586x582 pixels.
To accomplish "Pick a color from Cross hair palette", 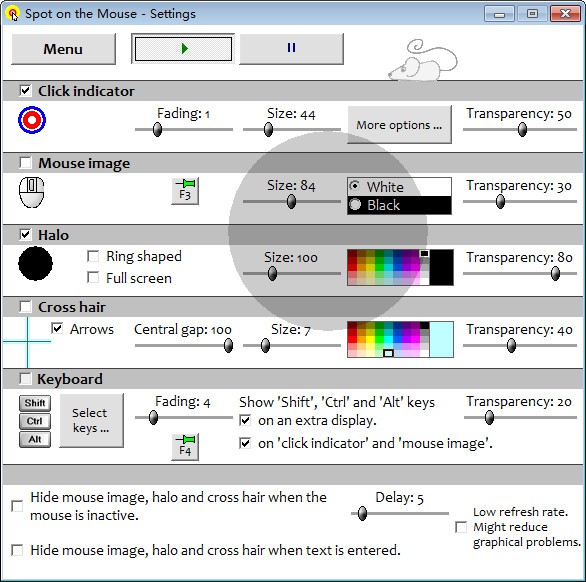I will pos(388,339).
